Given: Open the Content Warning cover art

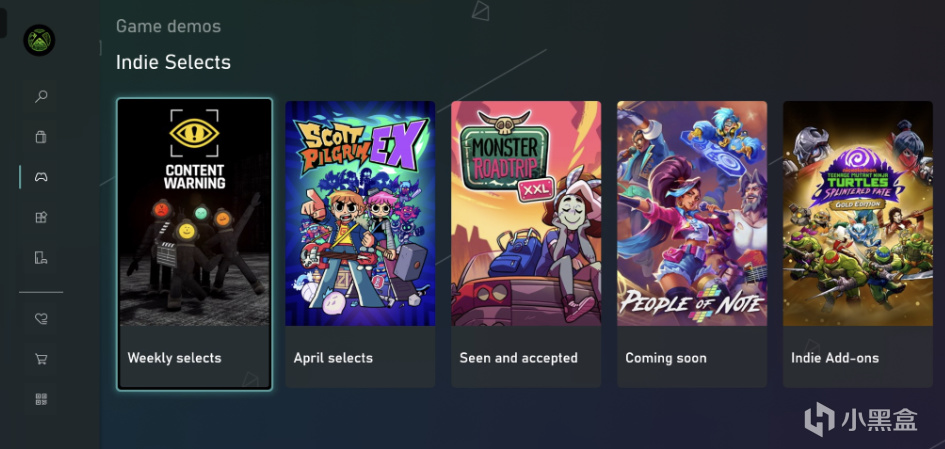Looking at the screenshot, I should point(195,213).
